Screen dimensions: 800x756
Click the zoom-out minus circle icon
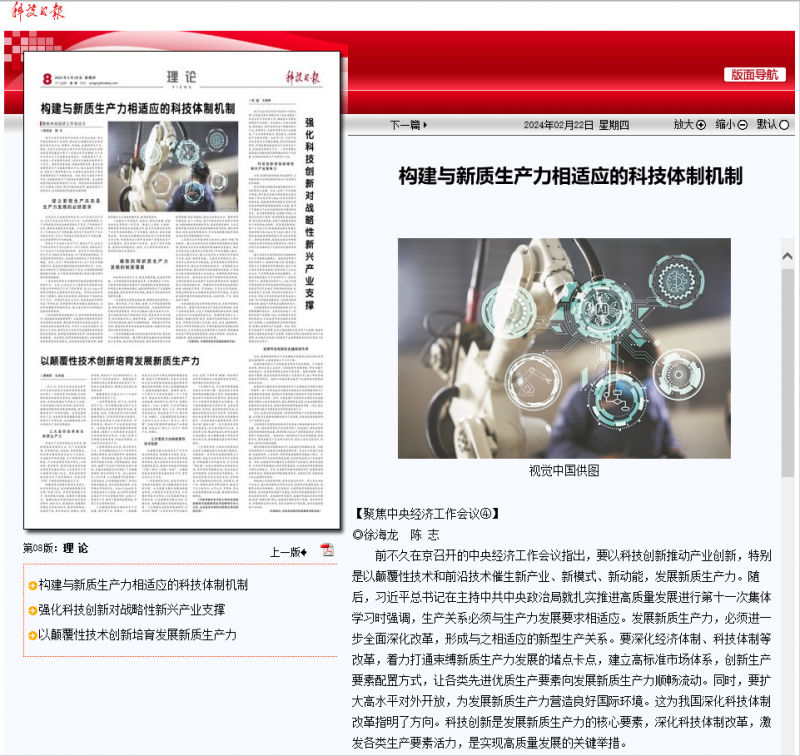pos(742,125)
